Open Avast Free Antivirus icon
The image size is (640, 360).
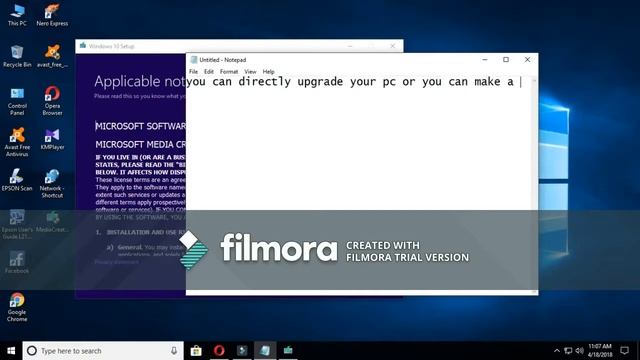(17, 142)
